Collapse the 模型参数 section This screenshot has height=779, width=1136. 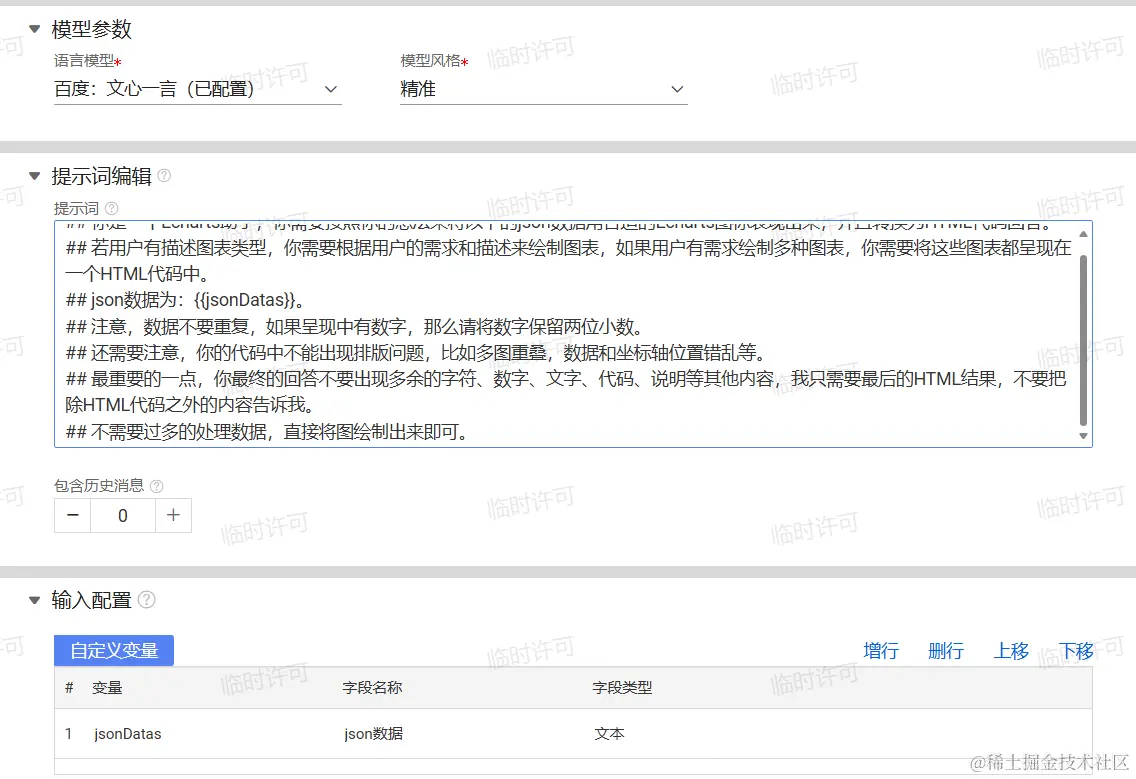[x=34, y=29]
